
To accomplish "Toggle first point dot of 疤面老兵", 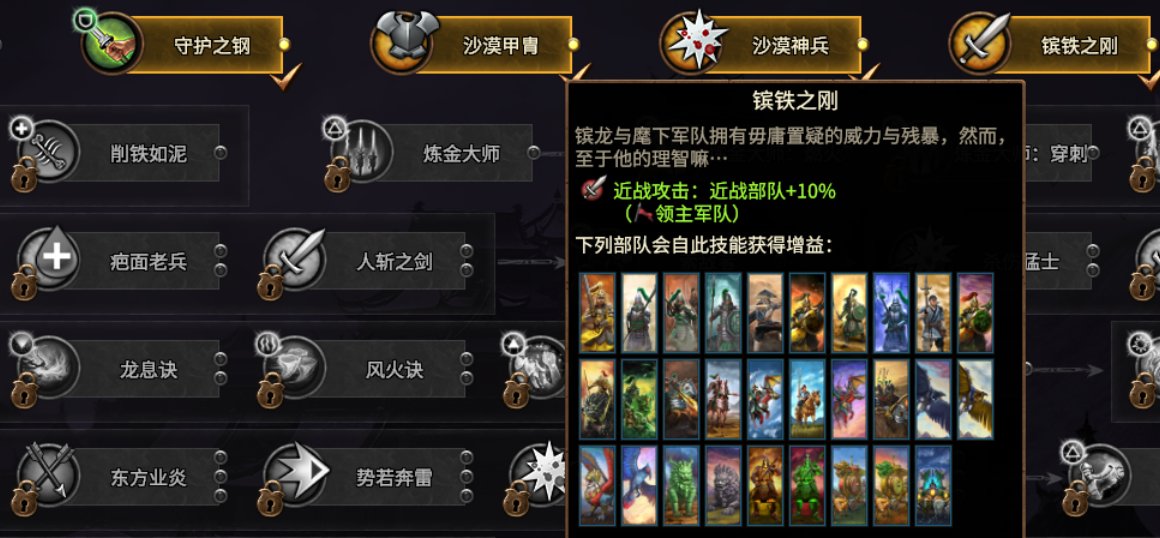I will click(220, 251).
